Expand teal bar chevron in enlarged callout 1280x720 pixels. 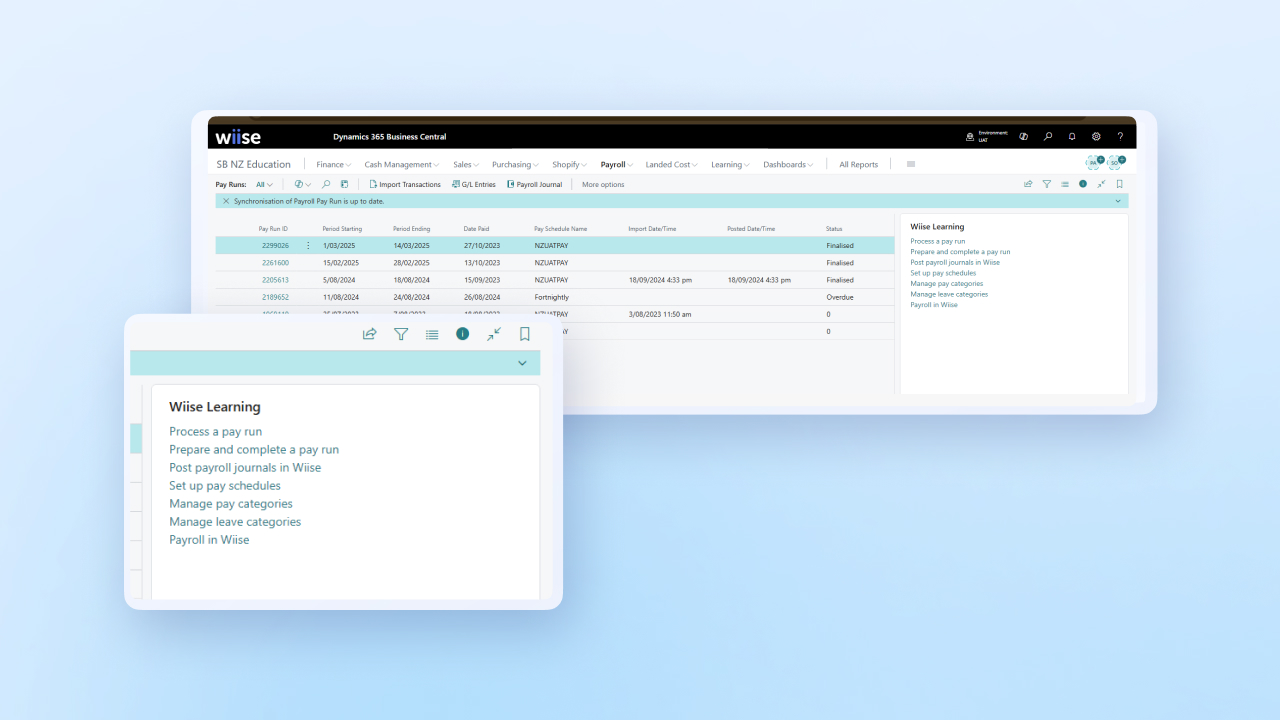click(522, 363)
